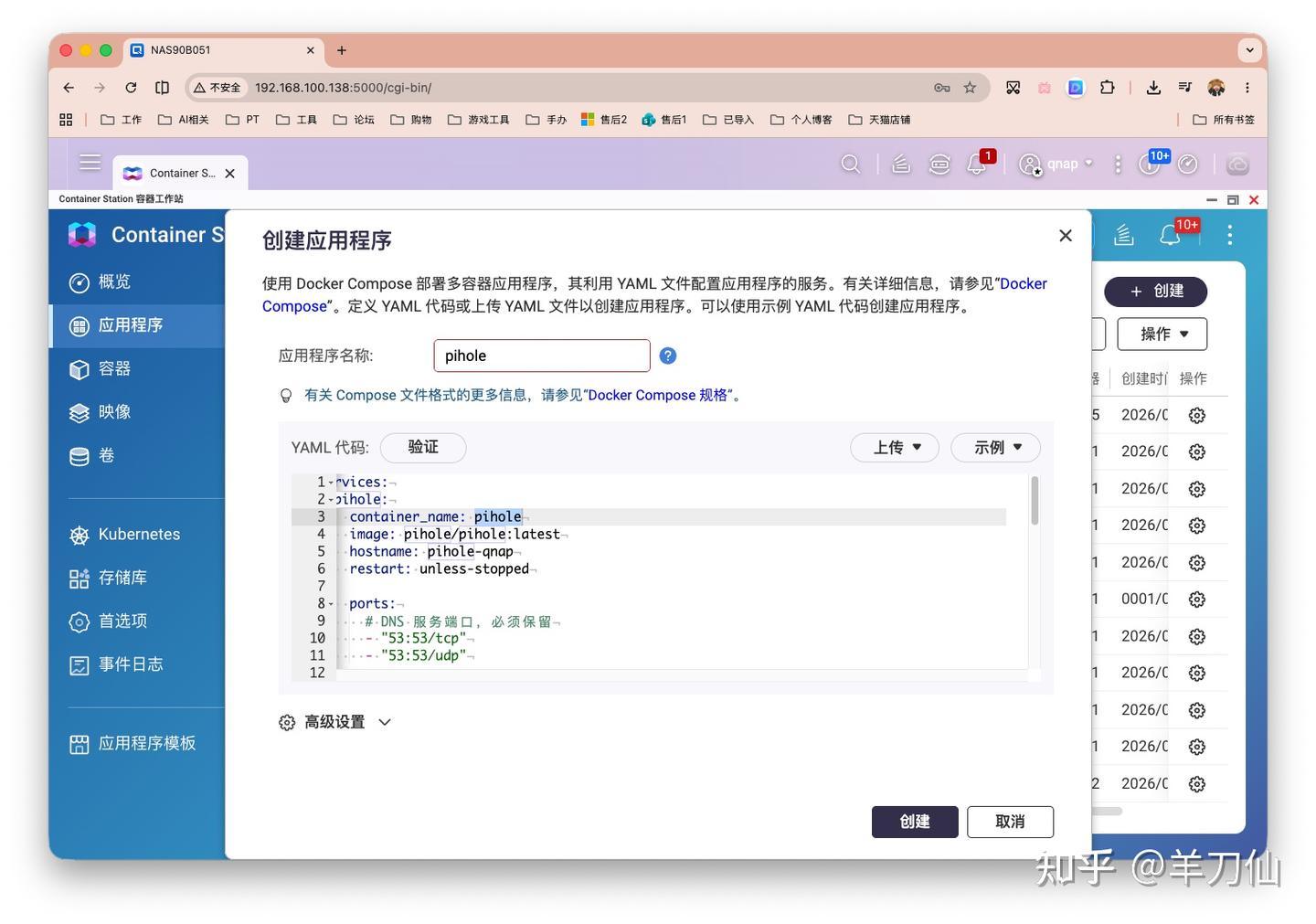Open the 工作 bookmark folder
The image size is (1316, 924).
pos(122,120)
